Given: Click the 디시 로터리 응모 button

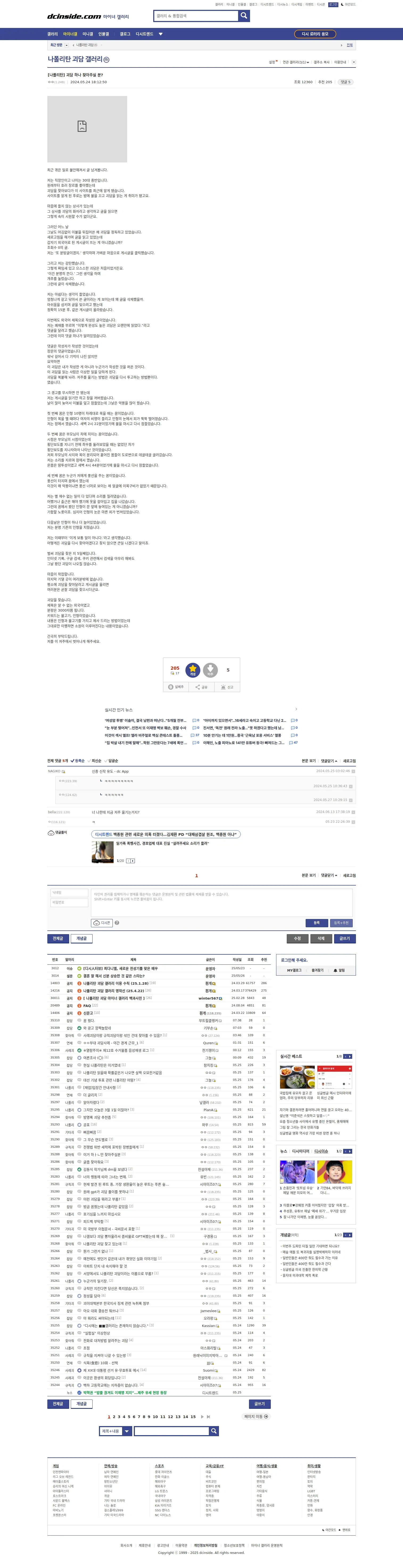Looking at the screenshot, I should pyautogui.click(x=315, y=34).
